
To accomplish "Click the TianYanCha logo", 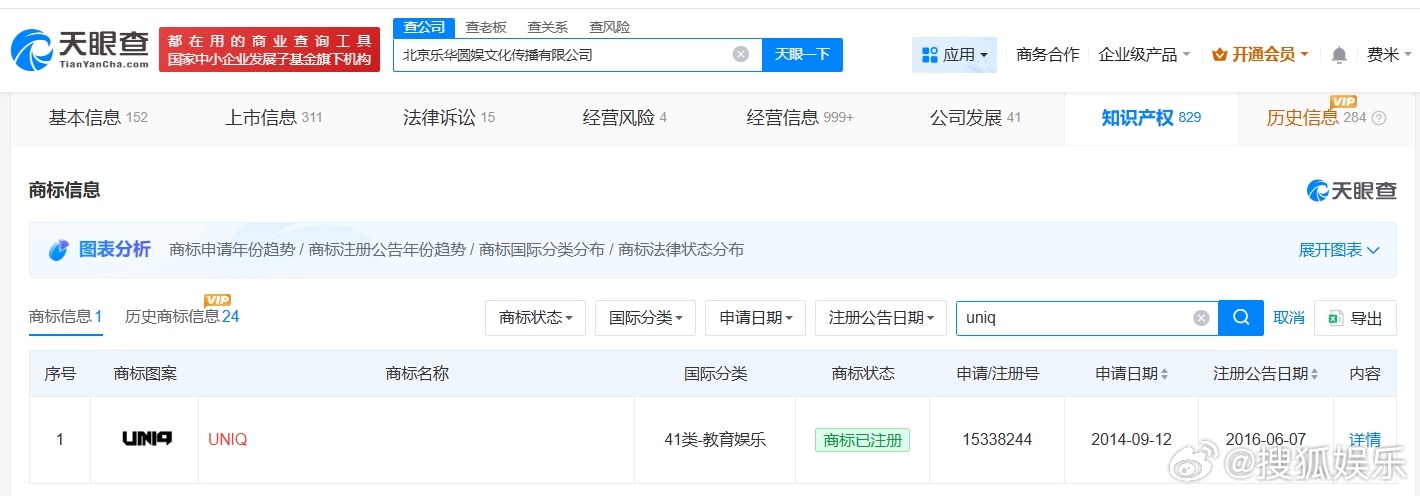I will click(80, 49).
